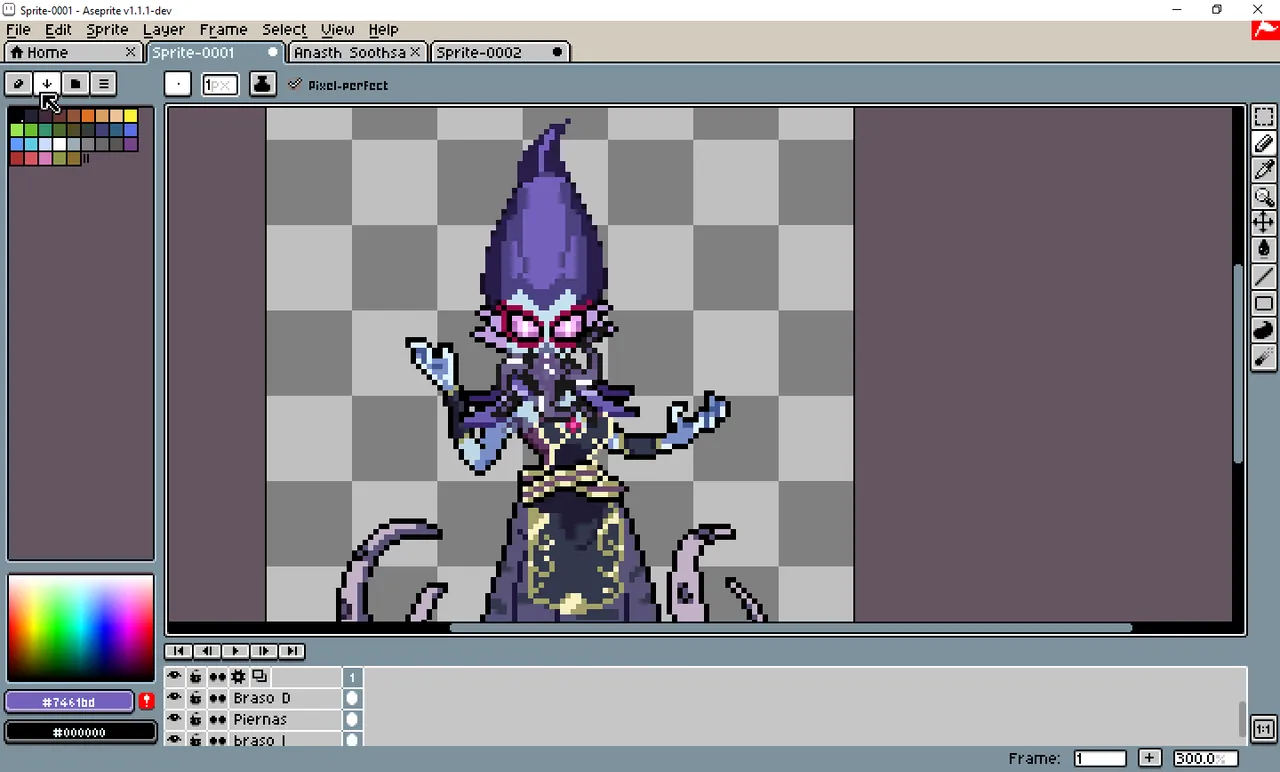Screen dimensions: 1280x772
Task: Click the sort palette arrow button
Action: [x=46, y=84]
